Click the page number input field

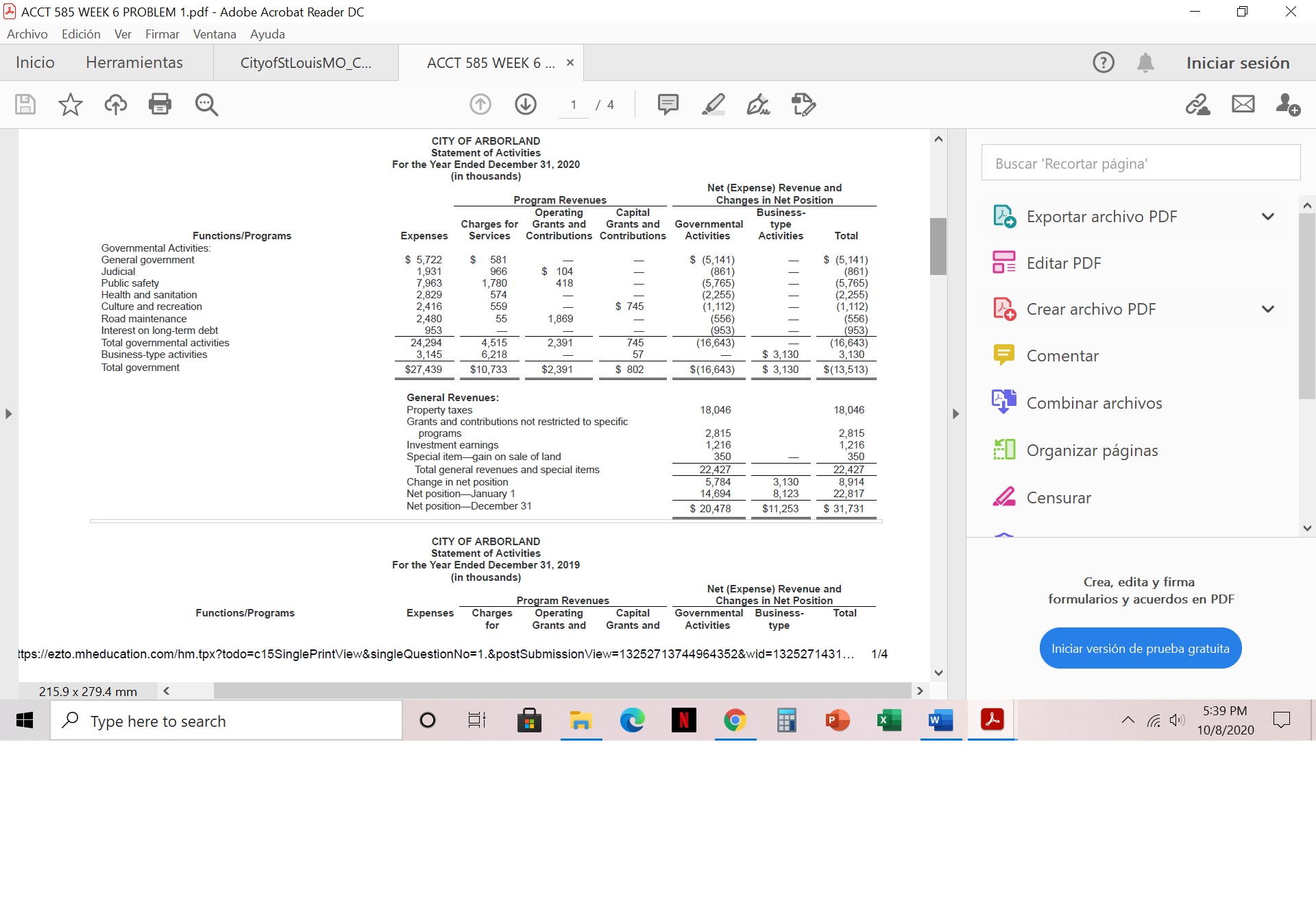click(573, 104)
